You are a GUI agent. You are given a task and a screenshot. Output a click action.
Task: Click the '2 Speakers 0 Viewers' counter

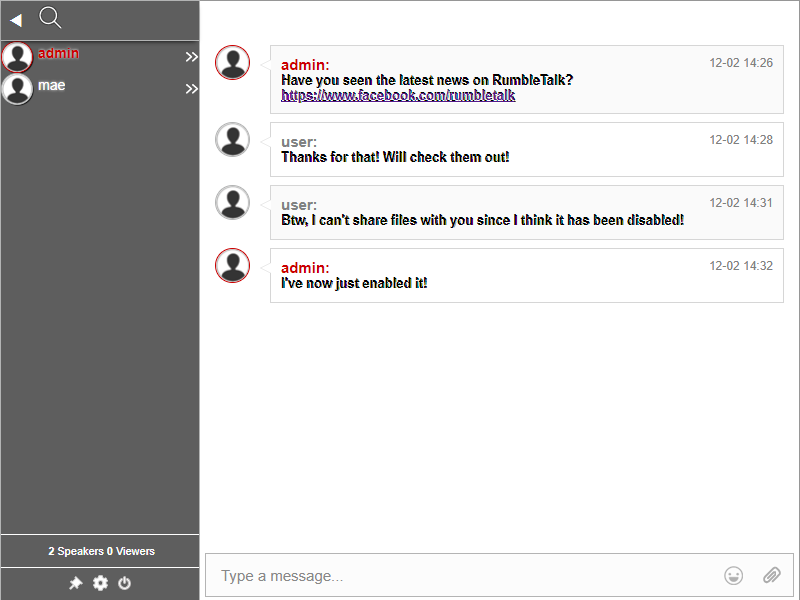pyautogui.click(x=101, y=551)
